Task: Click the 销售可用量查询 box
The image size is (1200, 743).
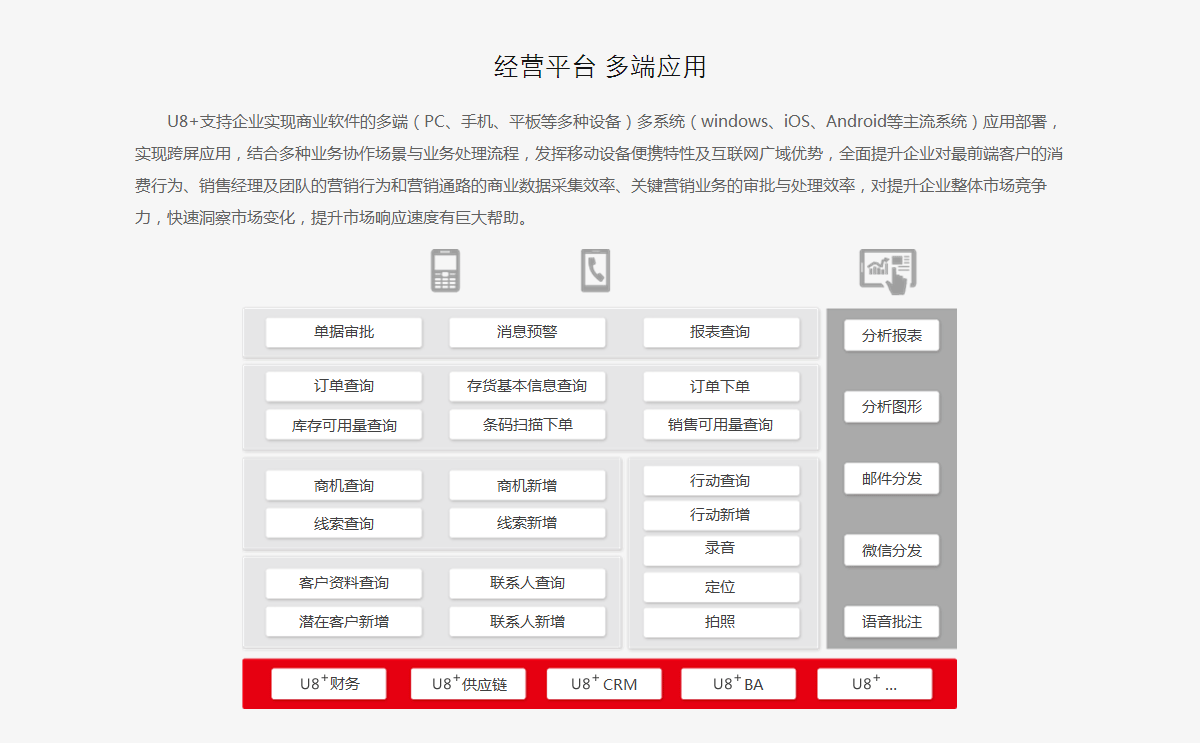Action: (x=721, y=425)
